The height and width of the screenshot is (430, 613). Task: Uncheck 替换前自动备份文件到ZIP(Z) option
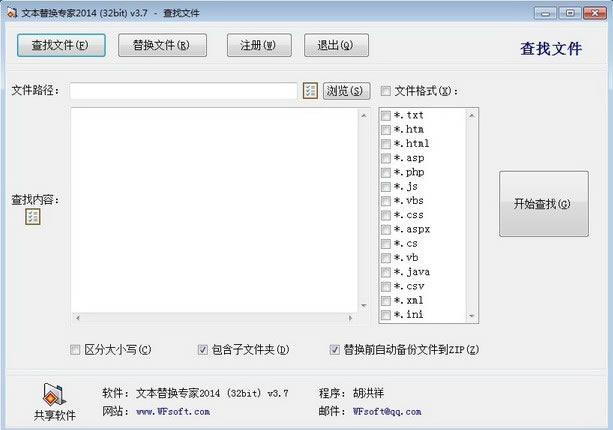334,349
